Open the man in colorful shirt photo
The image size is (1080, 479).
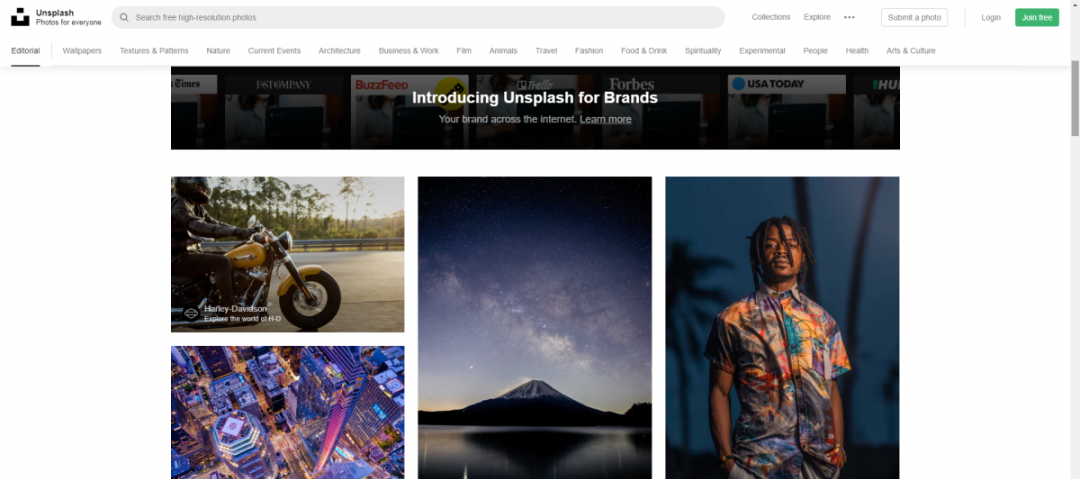pos(782,327)
